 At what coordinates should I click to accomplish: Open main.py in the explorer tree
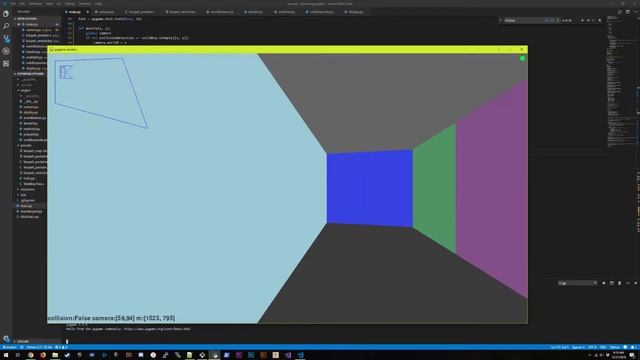27,206
